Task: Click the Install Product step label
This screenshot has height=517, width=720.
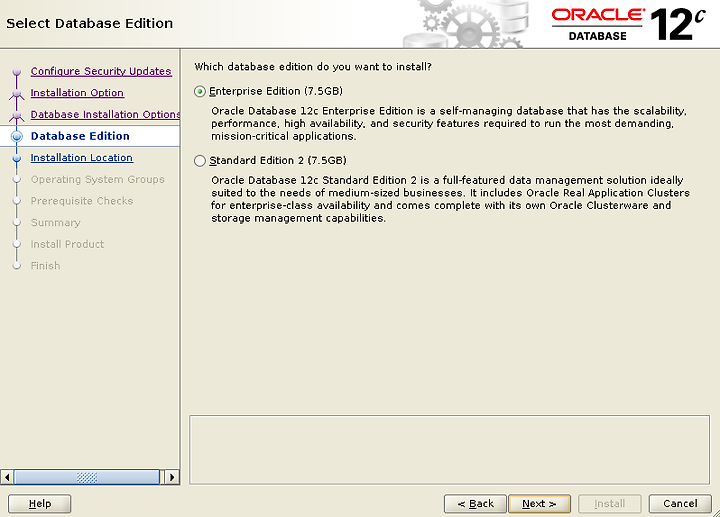Action: [x=67, y=244]
